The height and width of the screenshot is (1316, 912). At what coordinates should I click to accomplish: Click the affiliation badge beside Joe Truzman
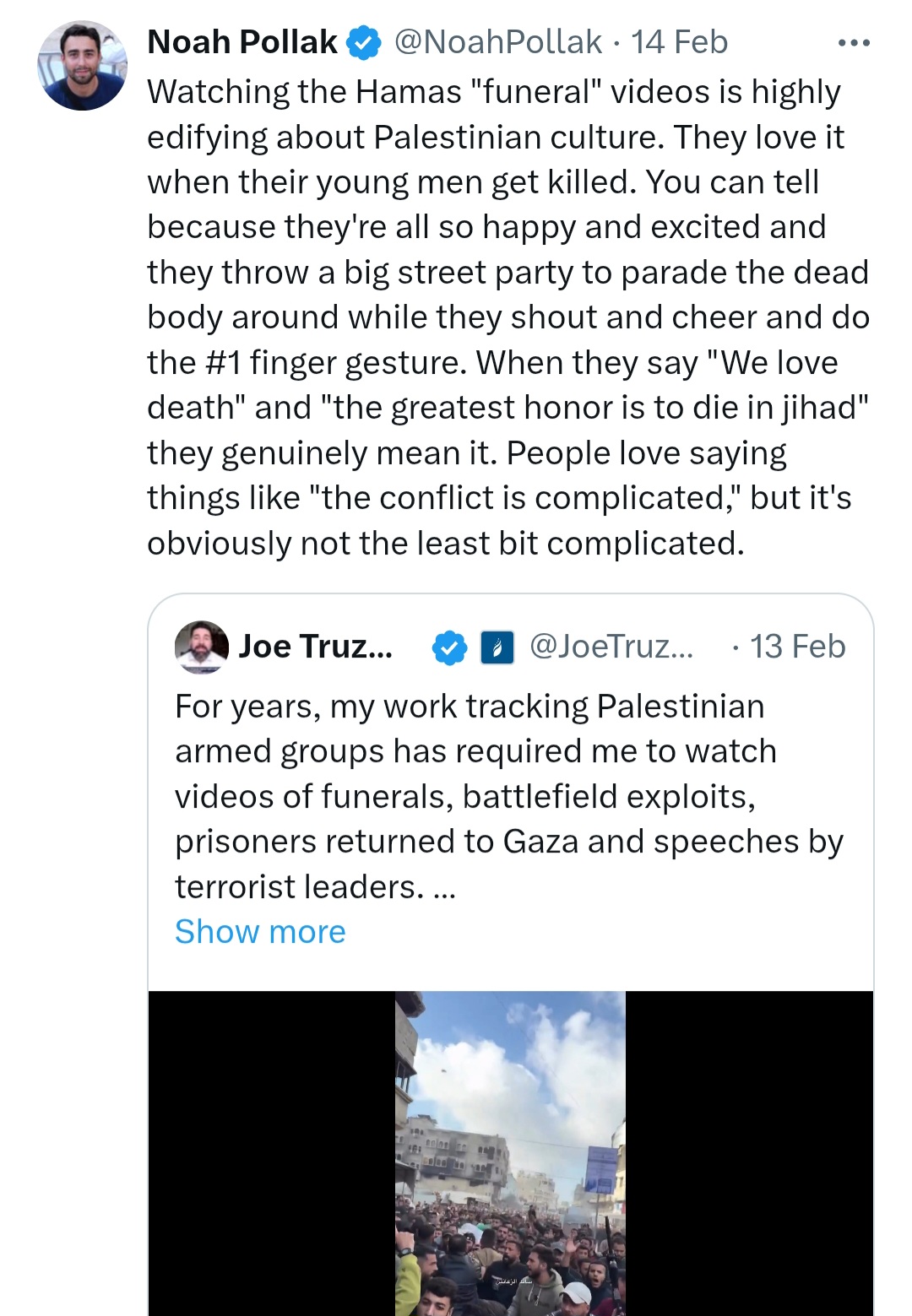497,647
